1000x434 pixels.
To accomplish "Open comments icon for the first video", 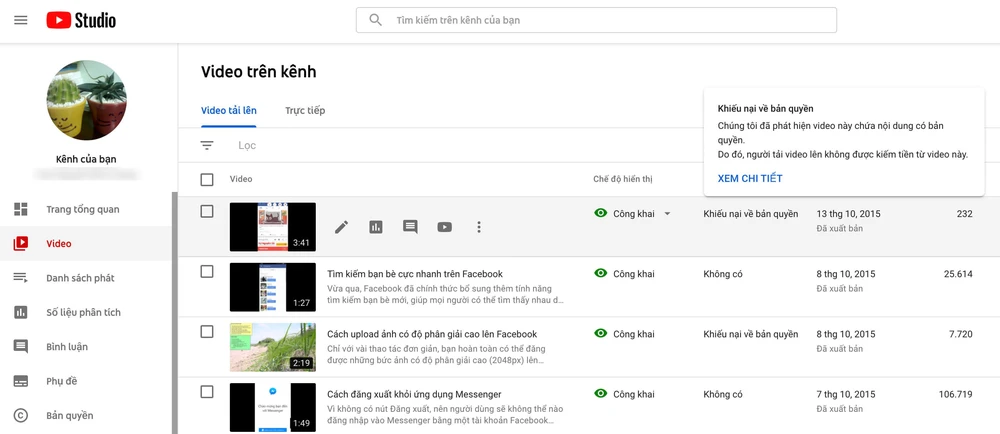I will (x=410, y=227).
